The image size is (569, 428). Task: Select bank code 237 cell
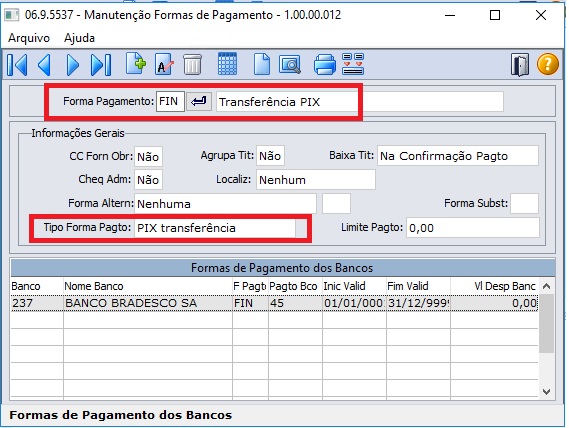(37, 303)
